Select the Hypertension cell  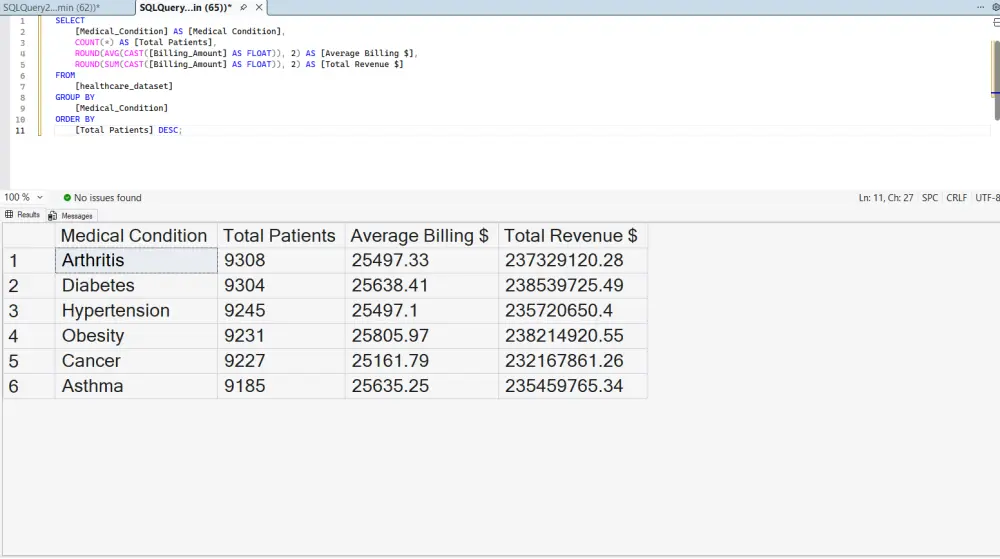(x=136, y=310)
